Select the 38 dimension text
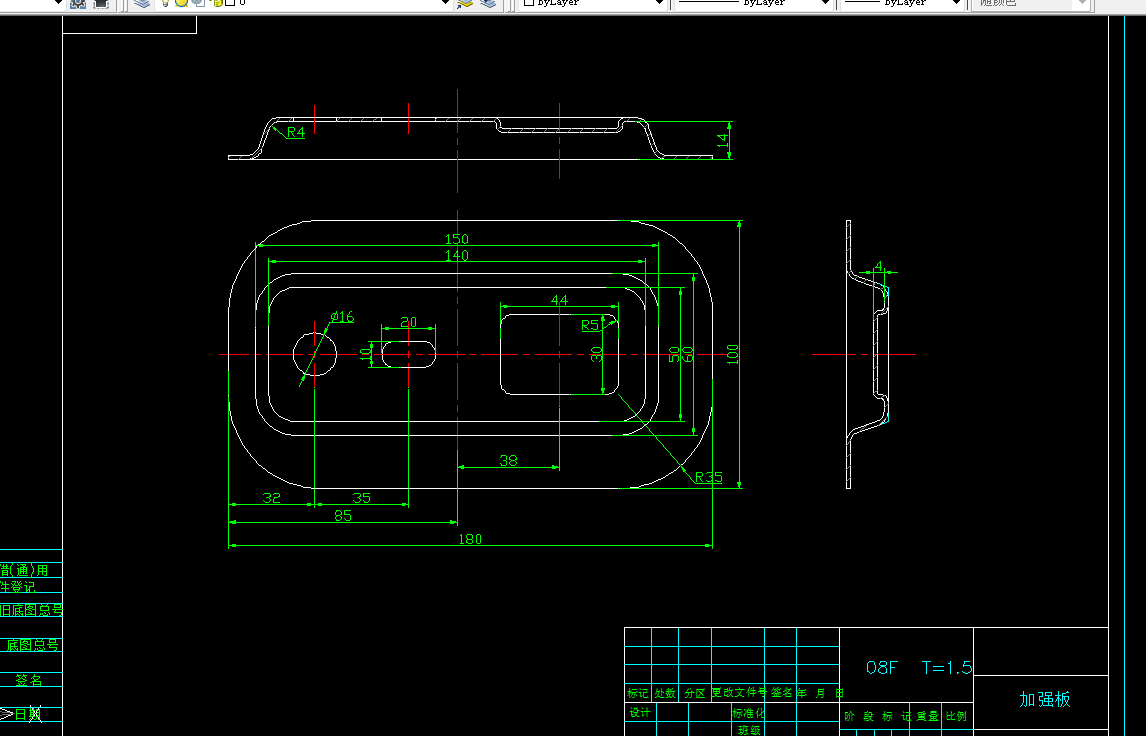 coord(509,460)
